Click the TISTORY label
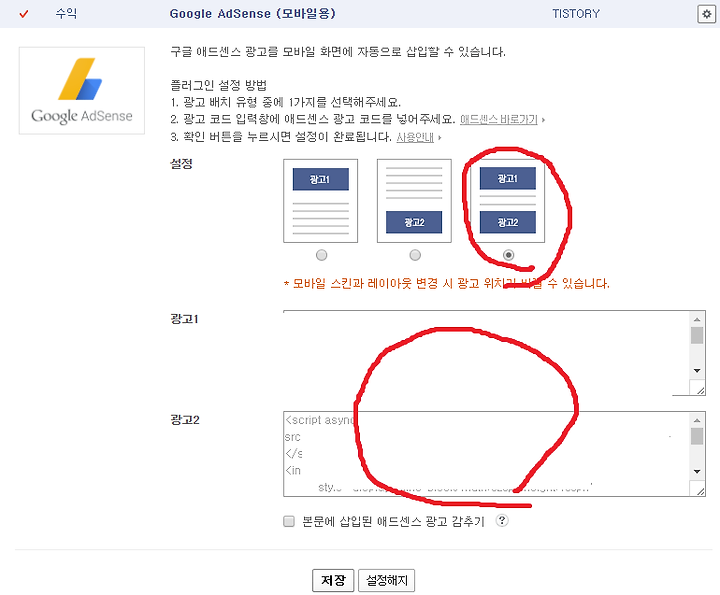This screenshot has width=720, height=595. (576, 14)
